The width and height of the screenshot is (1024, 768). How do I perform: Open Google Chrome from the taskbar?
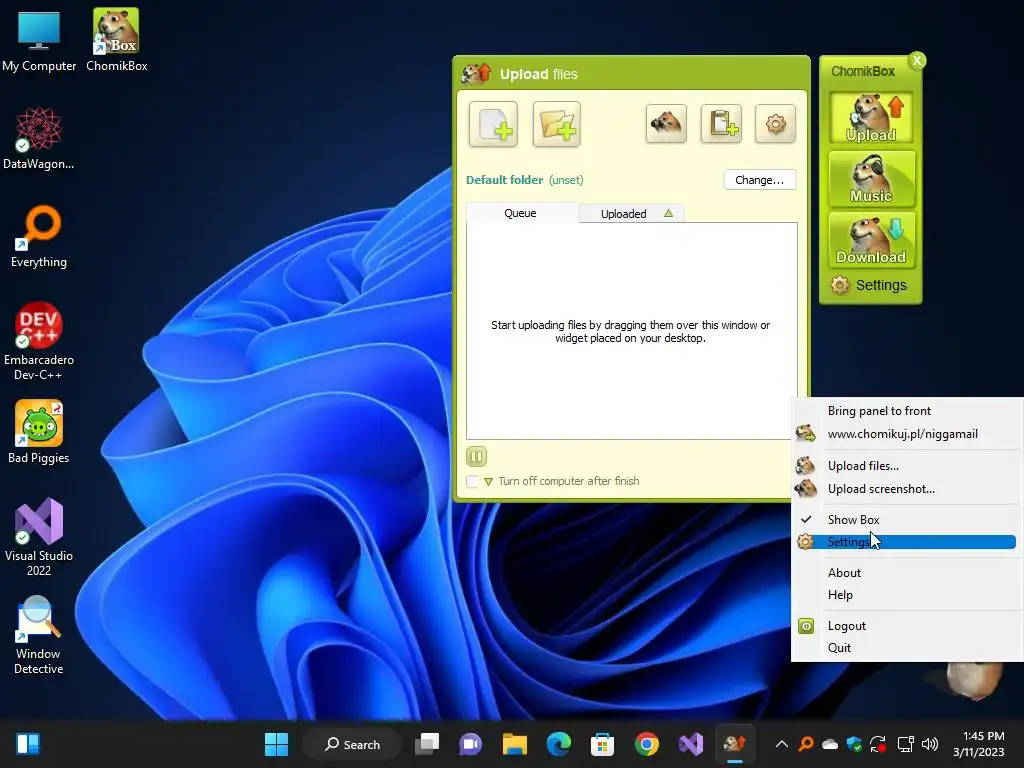647,744
